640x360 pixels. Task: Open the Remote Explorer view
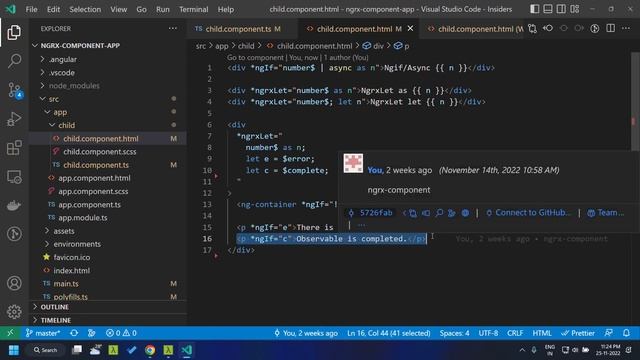14,177
